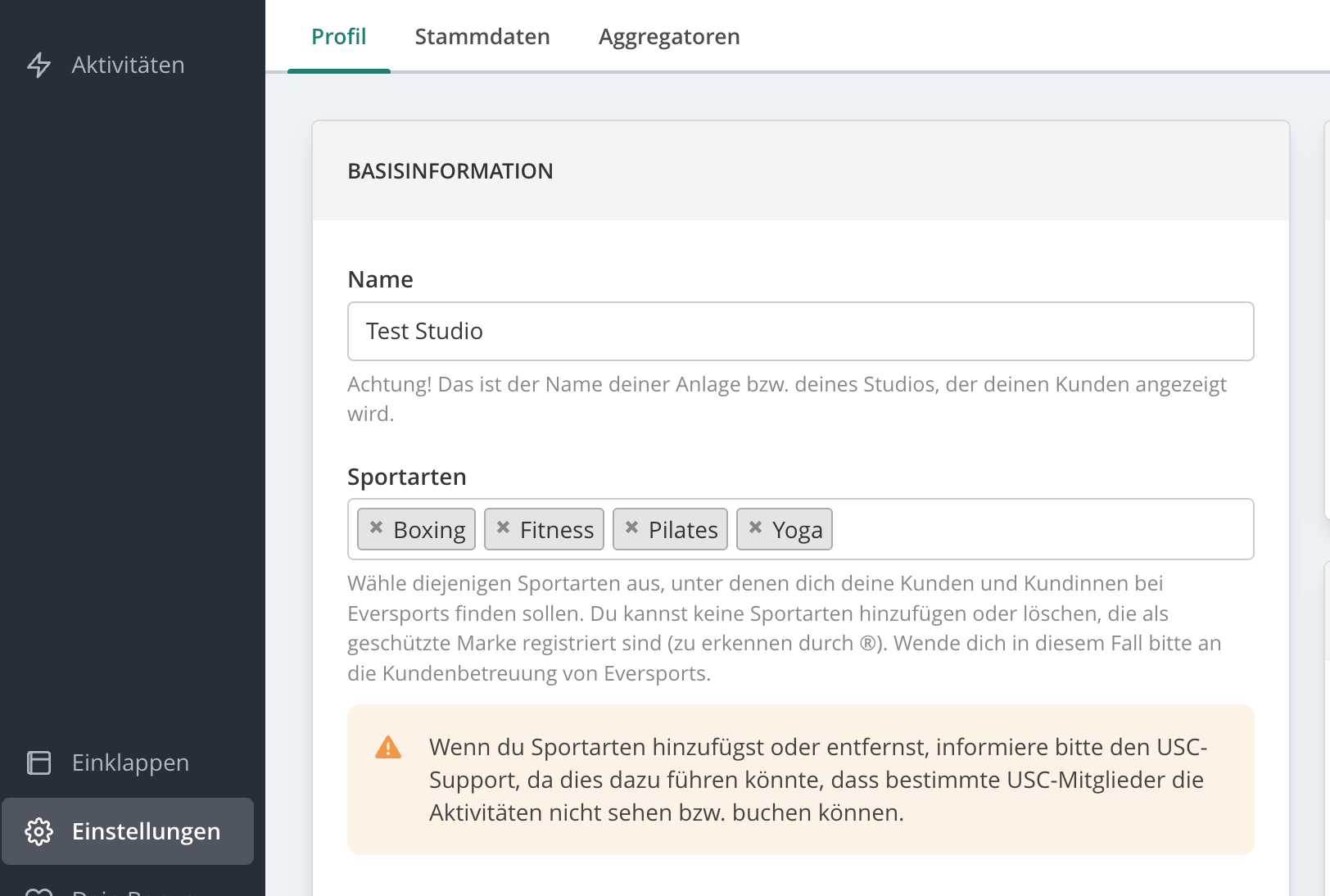This screenshot has width=1330, height=896.
Task: Remove the Boxing tag via its x
Action: coord(376,528)
